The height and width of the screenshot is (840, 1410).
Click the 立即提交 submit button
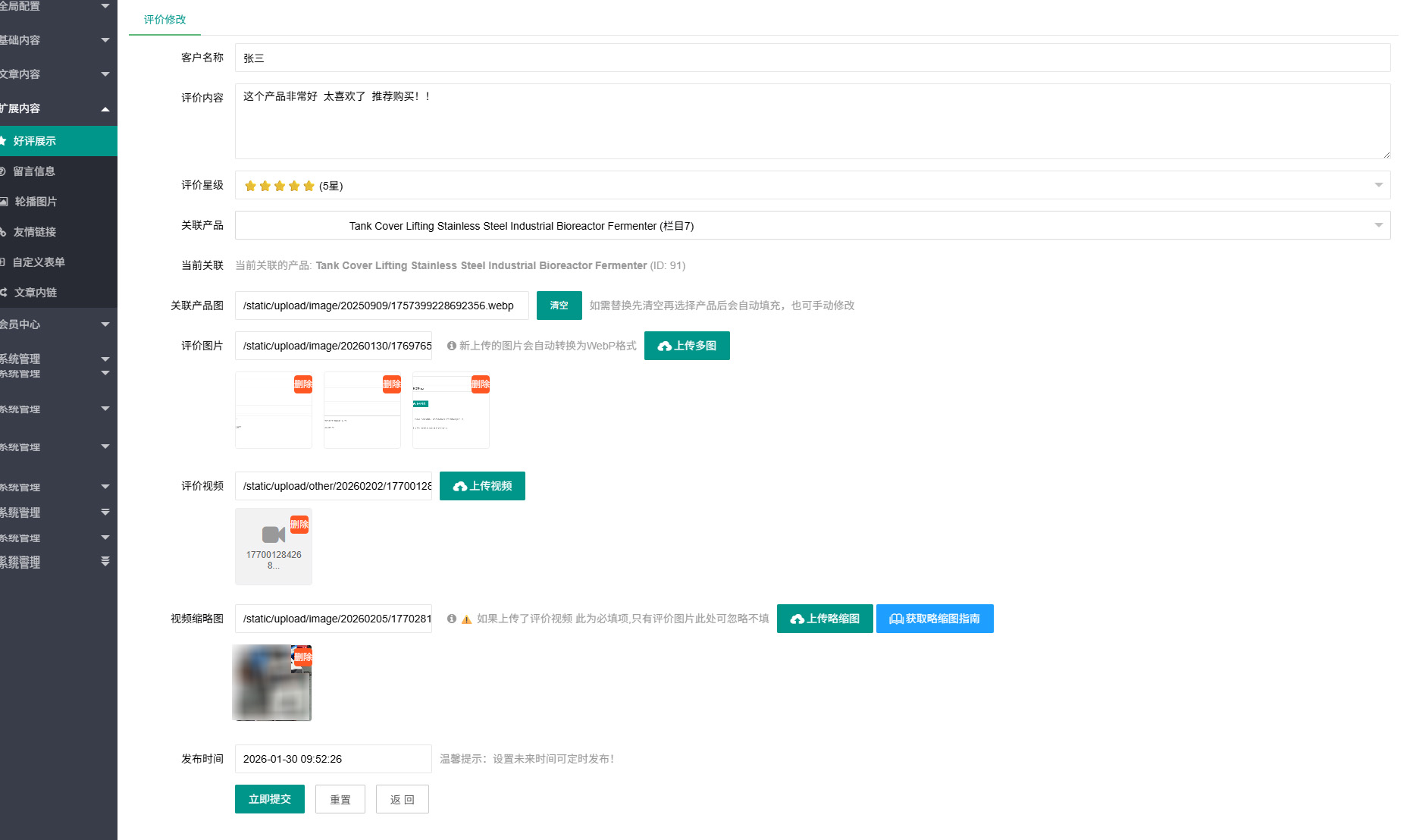(x=269, y=799)
